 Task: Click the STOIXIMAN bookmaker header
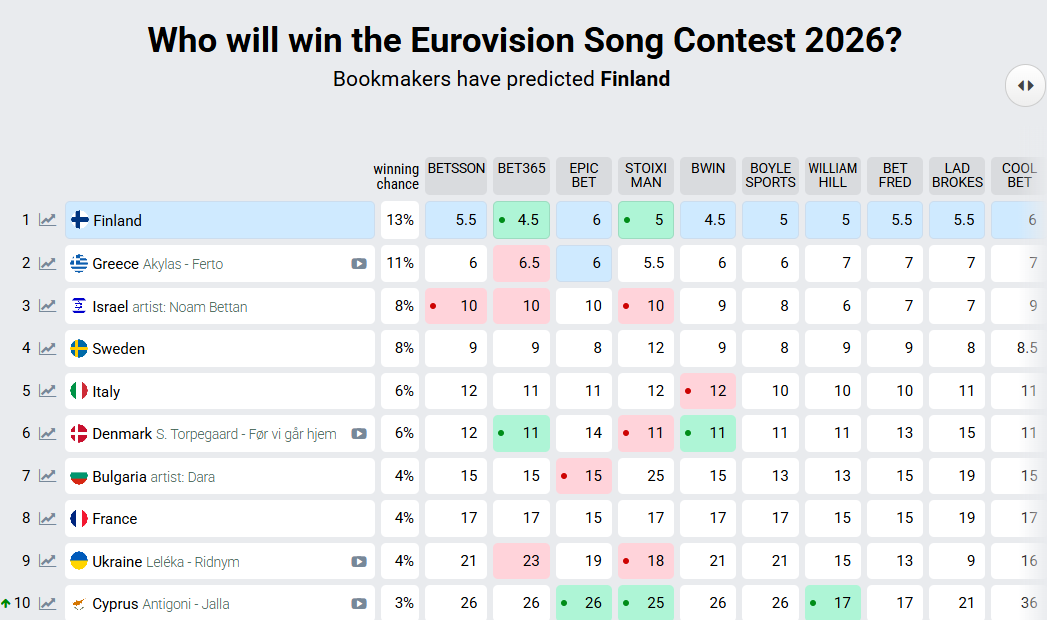pos(645,175)
